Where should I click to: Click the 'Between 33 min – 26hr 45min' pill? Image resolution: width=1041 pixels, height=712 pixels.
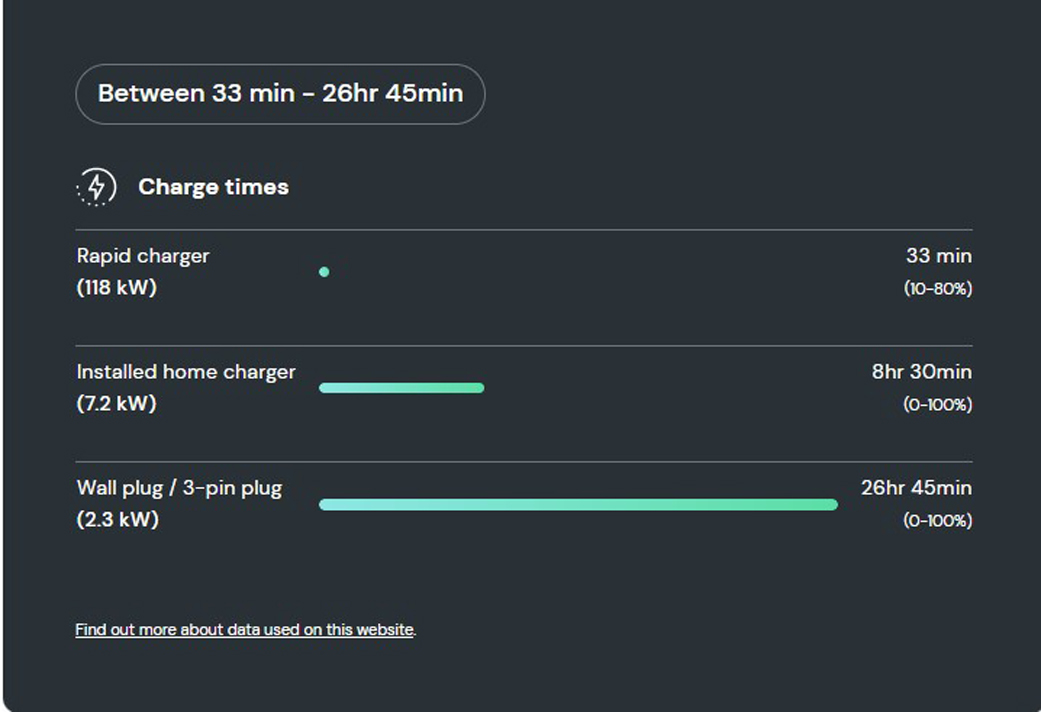point(280,94)
